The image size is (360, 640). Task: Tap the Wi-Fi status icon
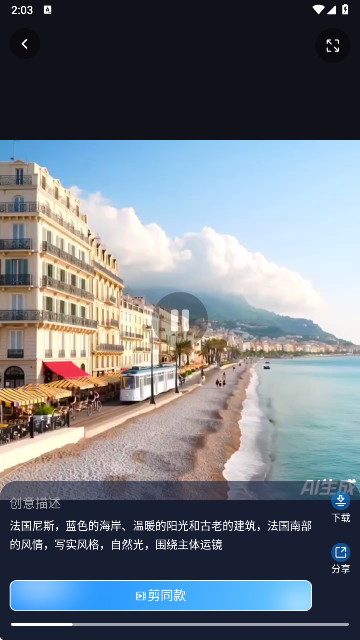pos(318,10)
